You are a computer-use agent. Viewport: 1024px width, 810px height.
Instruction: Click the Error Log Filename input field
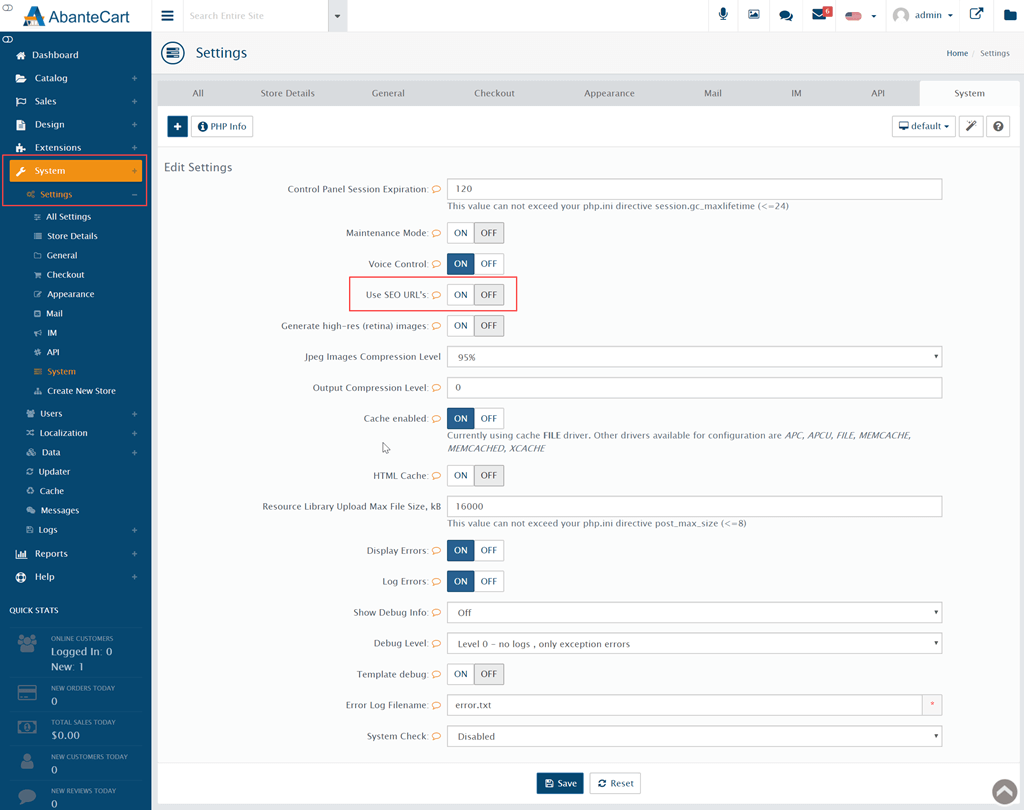coord(684,705)
